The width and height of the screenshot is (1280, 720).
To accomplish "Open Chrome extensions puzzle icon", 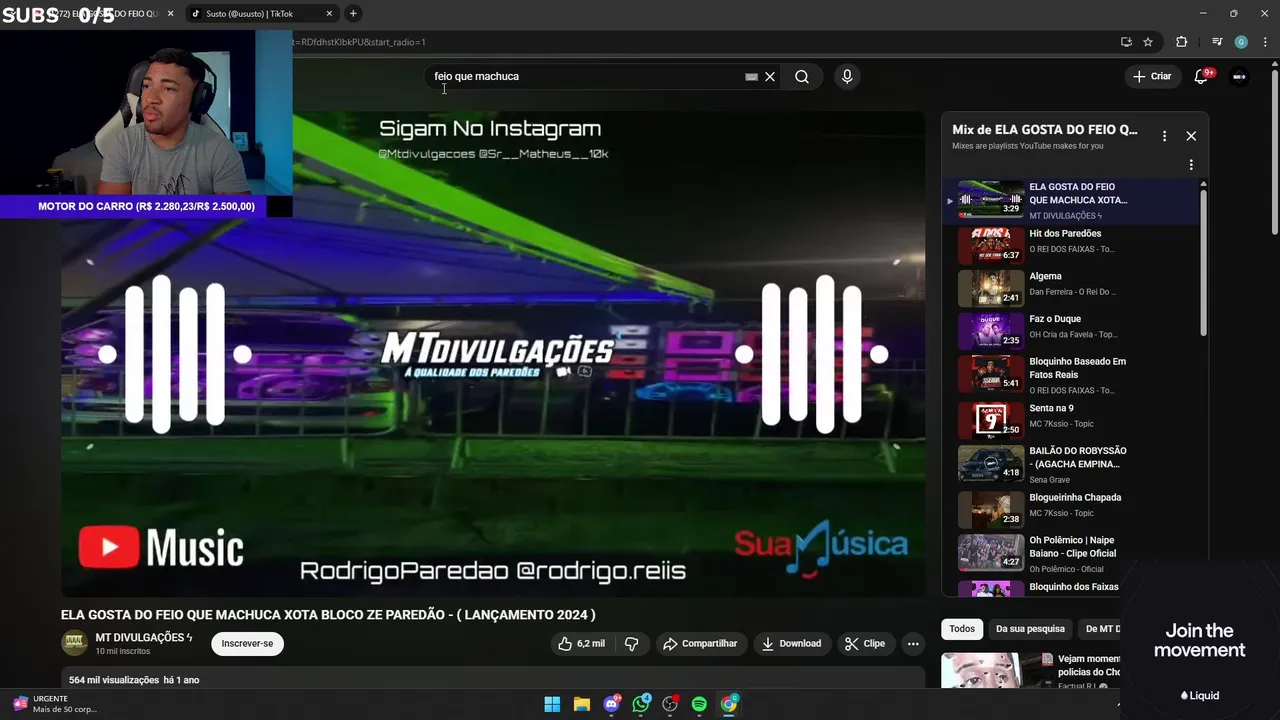I will coord(1182,42).
